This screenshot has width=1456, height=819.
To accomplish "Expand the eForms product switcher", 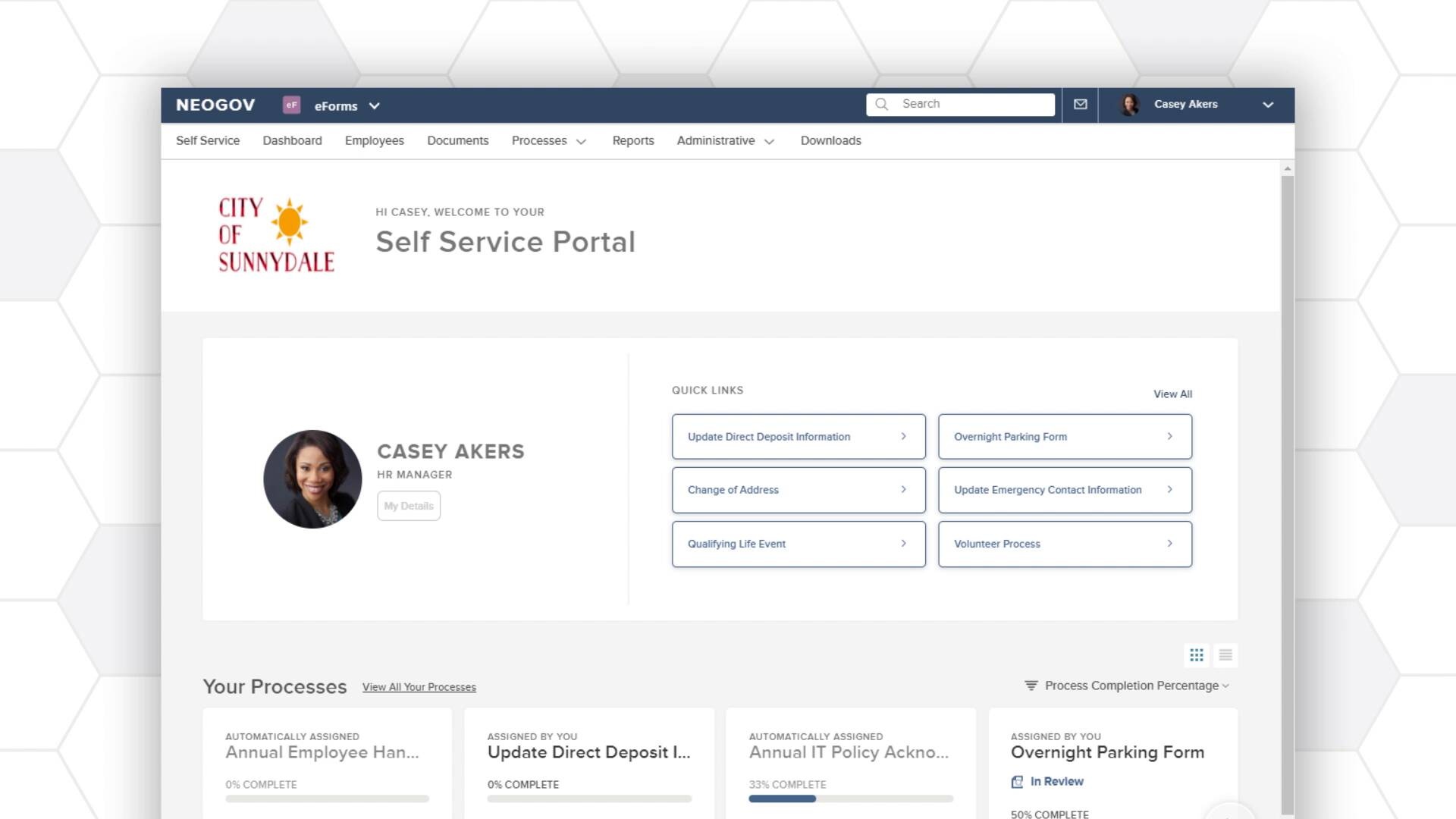I will [374, 106].
